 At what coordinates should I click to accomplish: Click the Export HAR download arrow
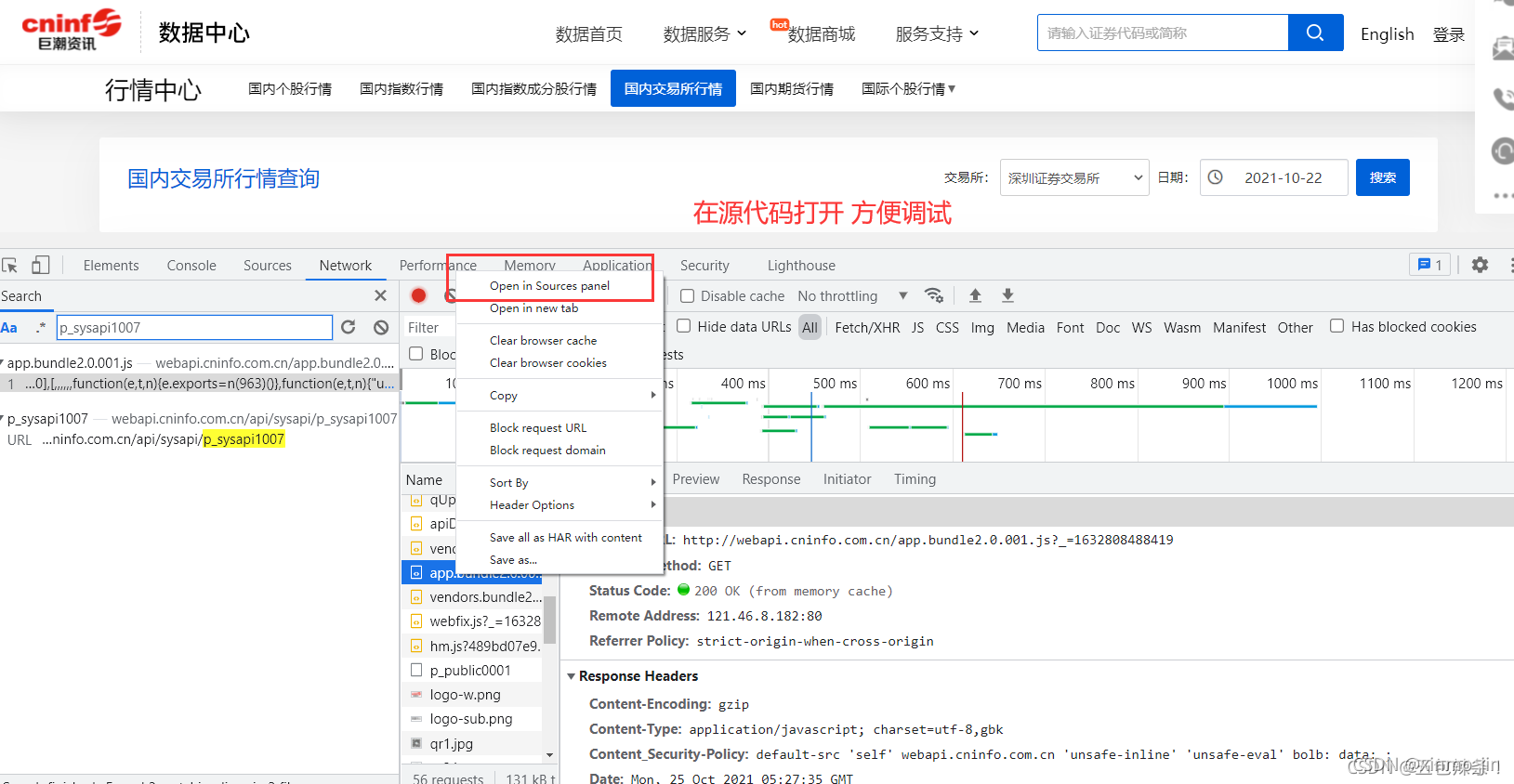tap(1007, 295)
